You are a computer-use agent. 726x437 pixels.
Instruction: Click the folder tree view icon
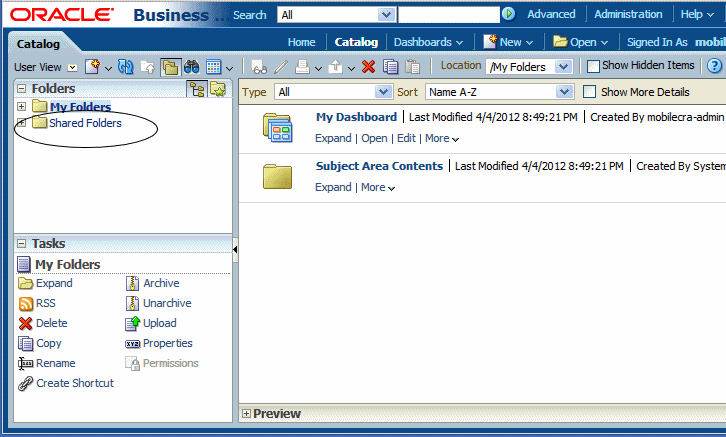pos(197,89)
